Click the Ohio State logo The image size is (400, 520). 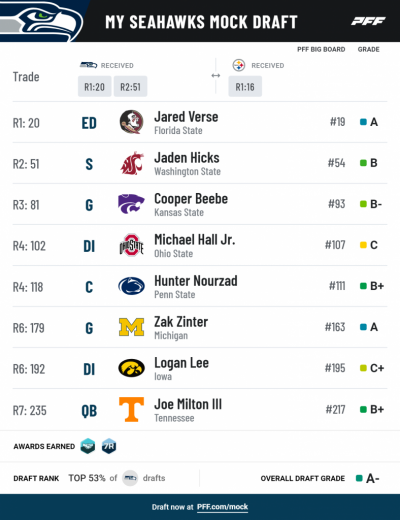point(131,245)
